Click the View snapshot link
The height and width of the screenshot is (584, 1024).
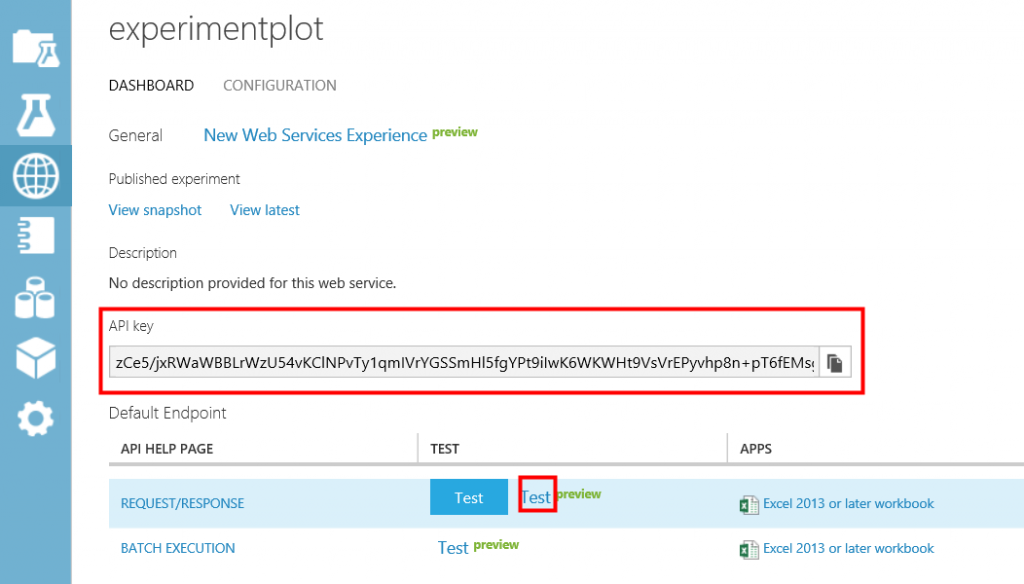pyautogui.click(x=155, y=210)
